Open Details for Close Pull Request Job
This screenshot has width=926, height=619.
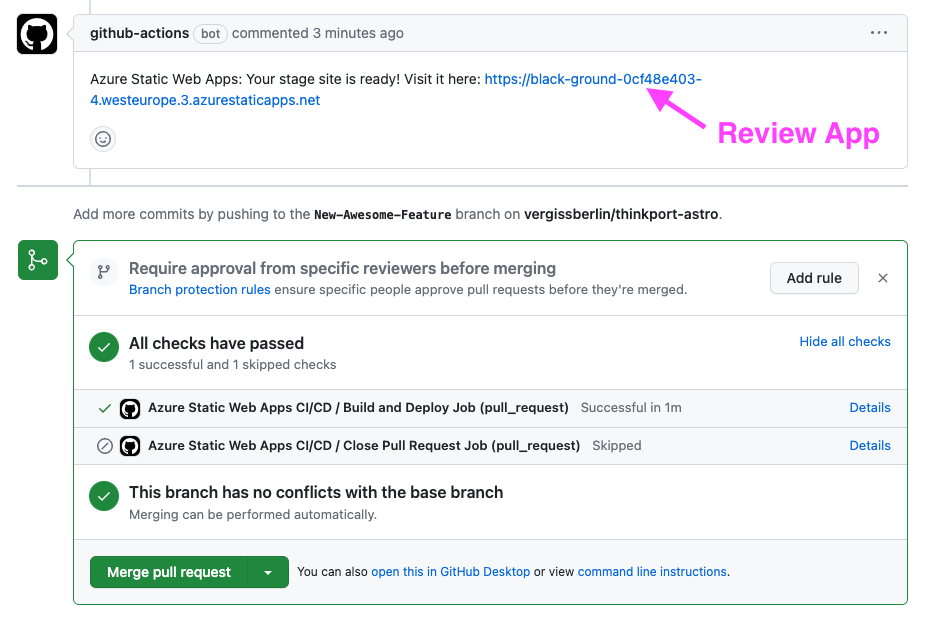coord(869,445)
